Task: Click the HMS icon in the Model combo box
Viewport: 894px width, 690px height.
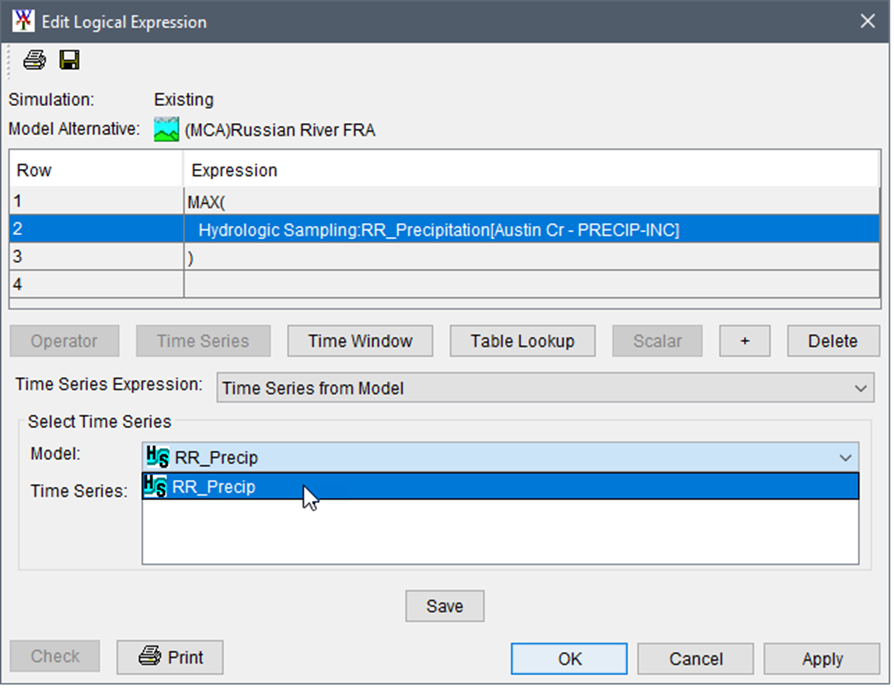Action: (x=157, y=458)
